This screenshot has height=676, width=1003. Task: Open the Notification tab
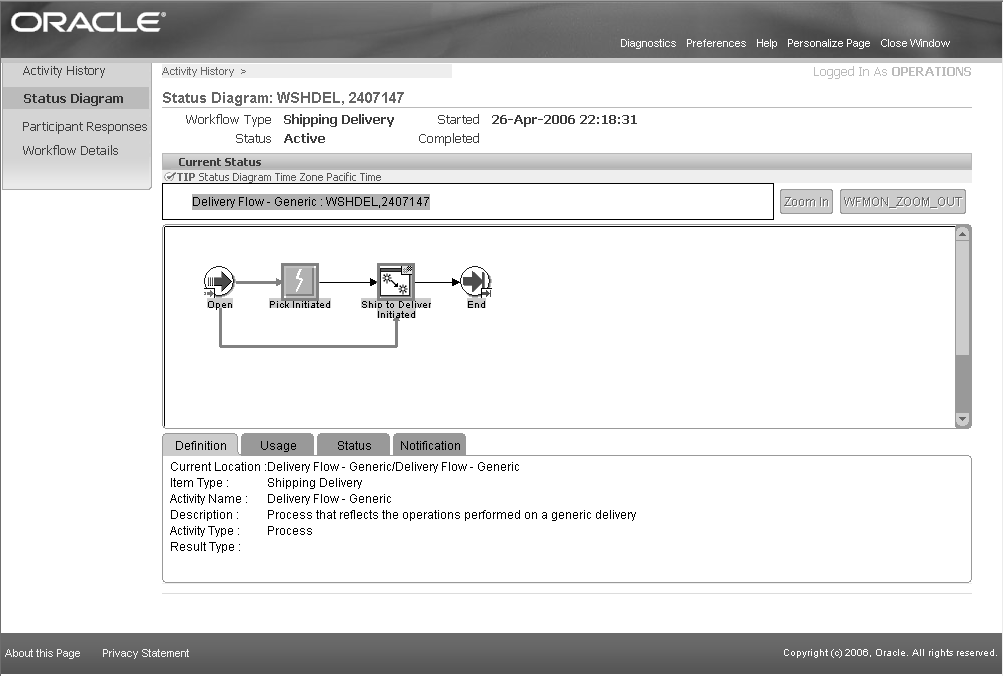pyautogui.click(x=430, y=445)
